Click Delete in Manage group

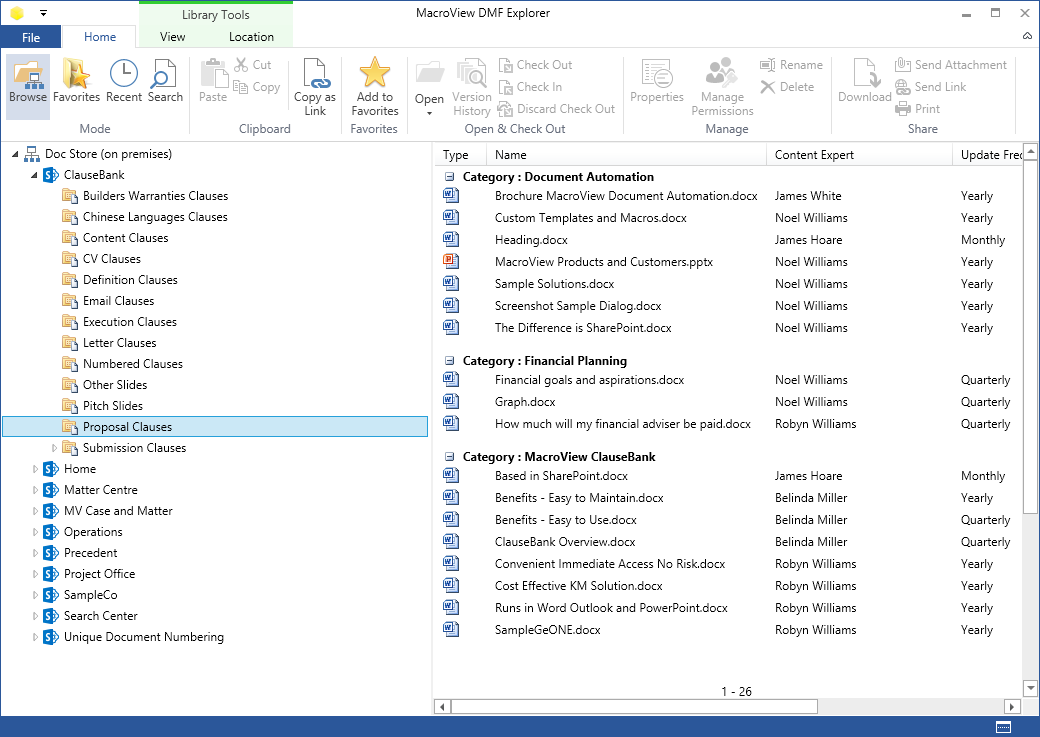[787, 87]
